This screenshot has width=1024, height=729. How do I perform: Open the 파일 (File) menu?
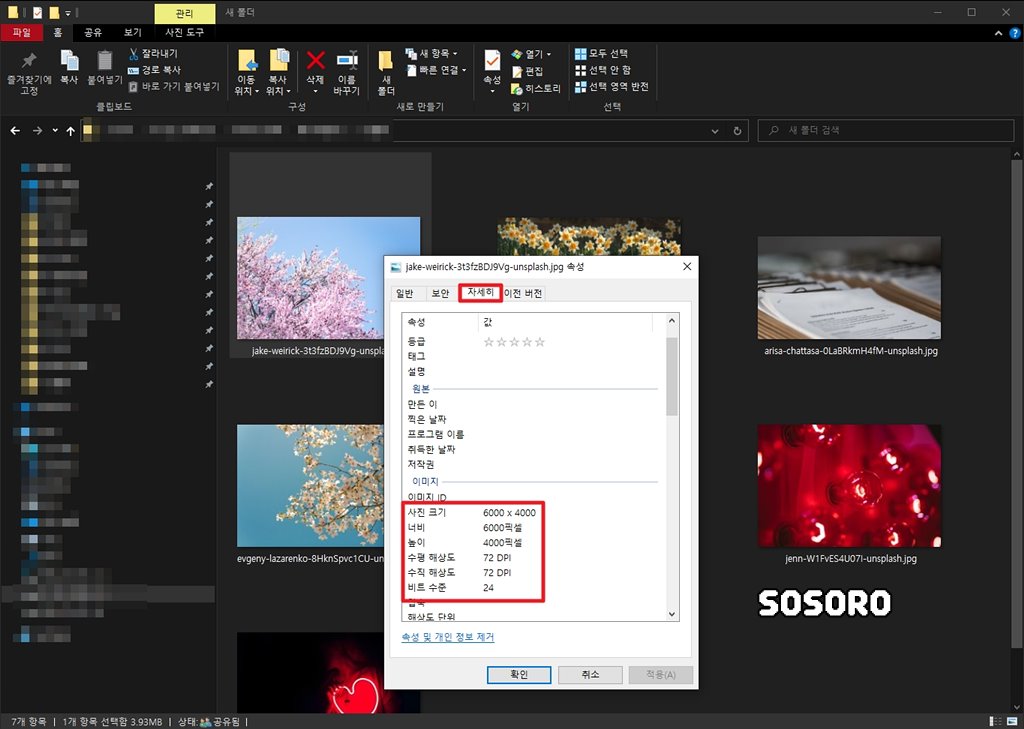click(22, 32)
